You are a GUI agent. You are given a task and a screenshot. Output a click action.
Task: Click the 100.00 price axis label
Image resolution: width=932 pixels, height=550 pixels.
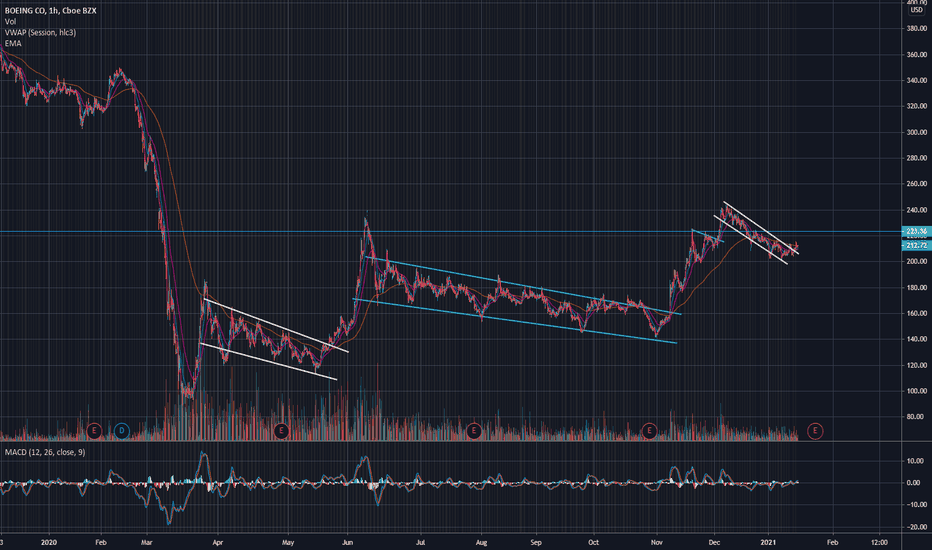917,391
